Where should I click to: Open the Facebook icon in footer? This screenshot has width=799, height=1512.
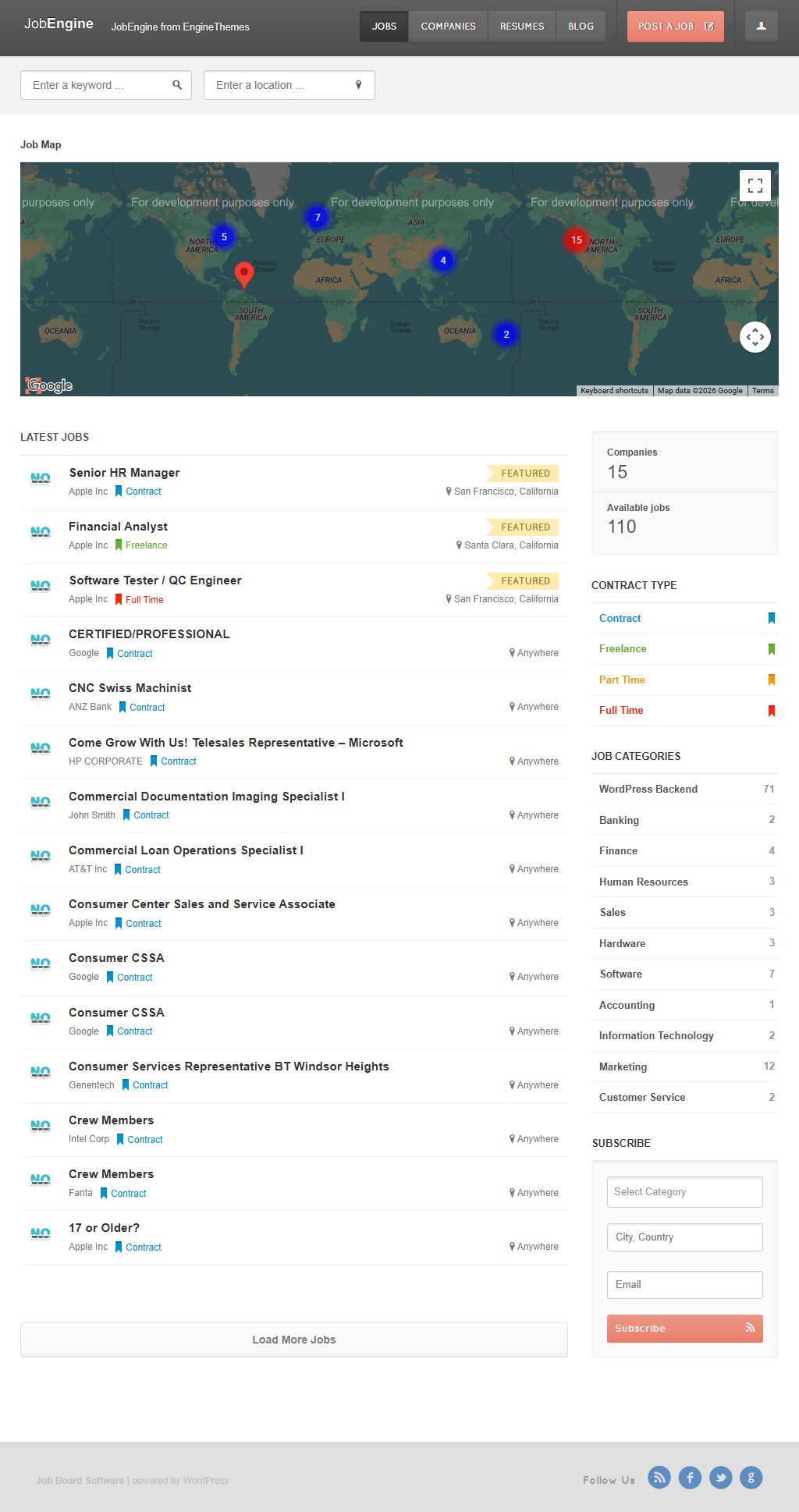pyautogui.click(x=690, y=1477)
